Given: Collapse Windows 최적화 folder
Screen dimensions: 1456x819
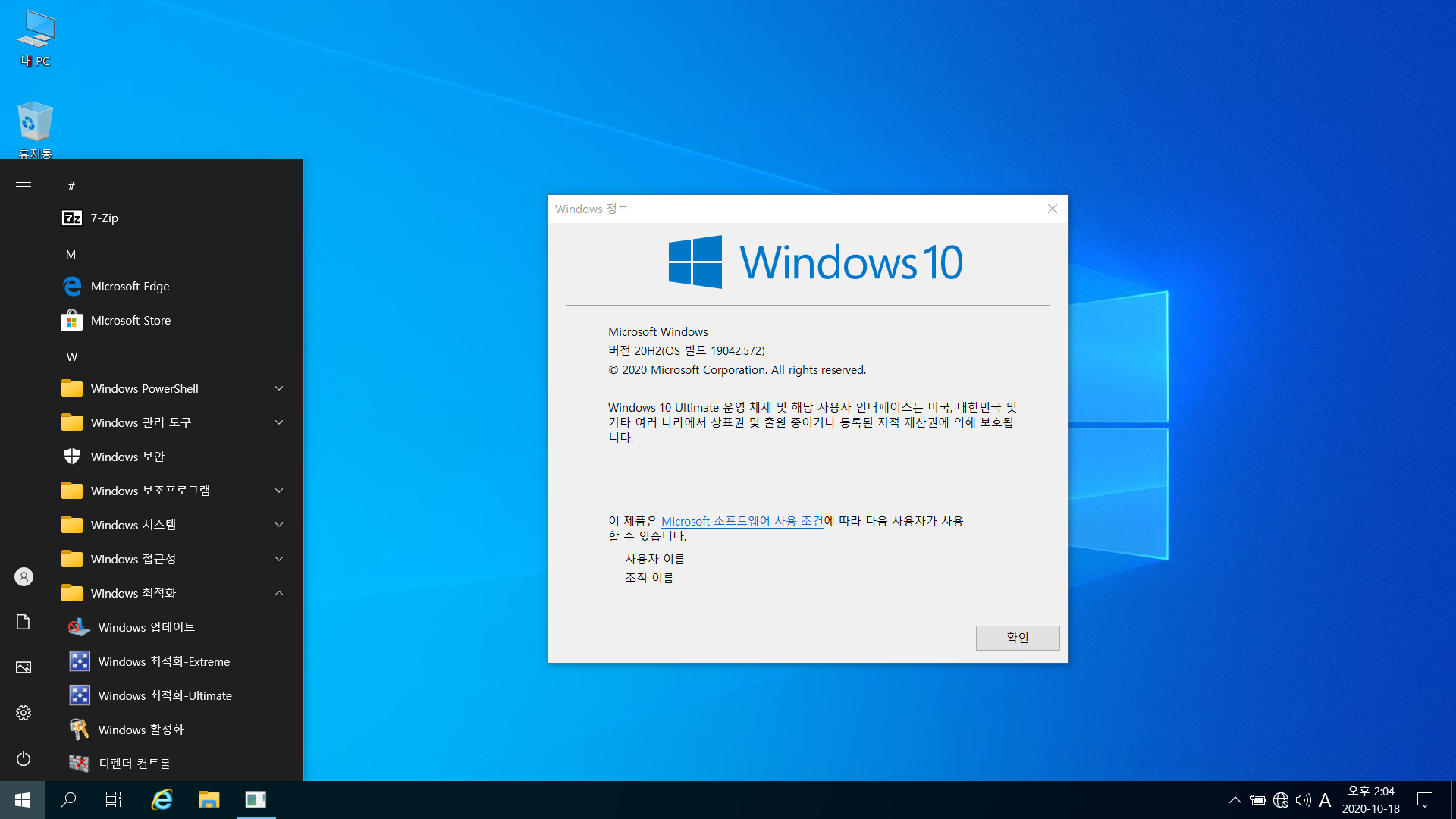Looking at the screenshot, I should click(x=174, y=594).
